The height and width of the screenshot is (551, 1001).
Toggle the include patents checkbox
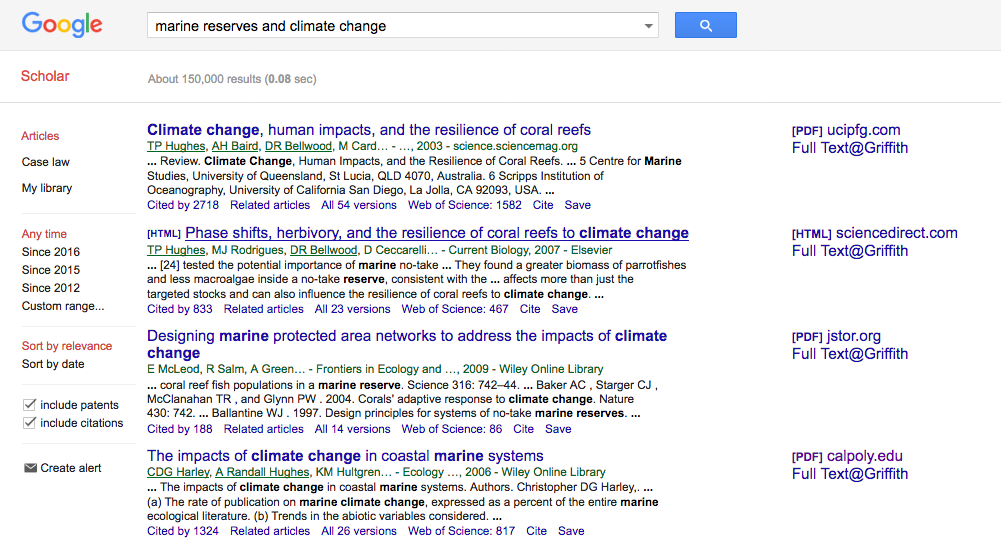click(x=29, y=405)
